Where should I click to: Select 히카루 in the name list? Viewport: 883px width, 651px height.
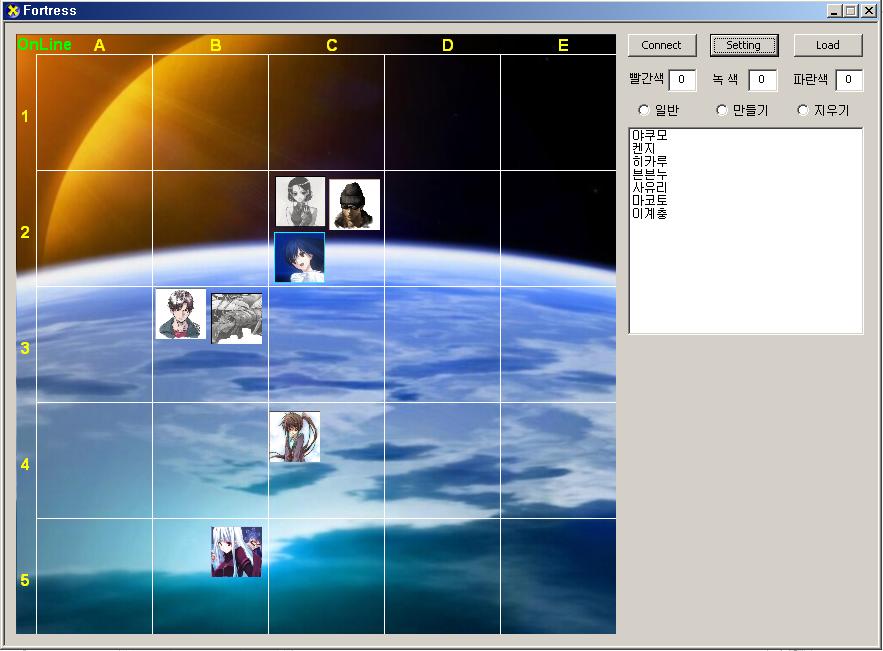[649, 161]
